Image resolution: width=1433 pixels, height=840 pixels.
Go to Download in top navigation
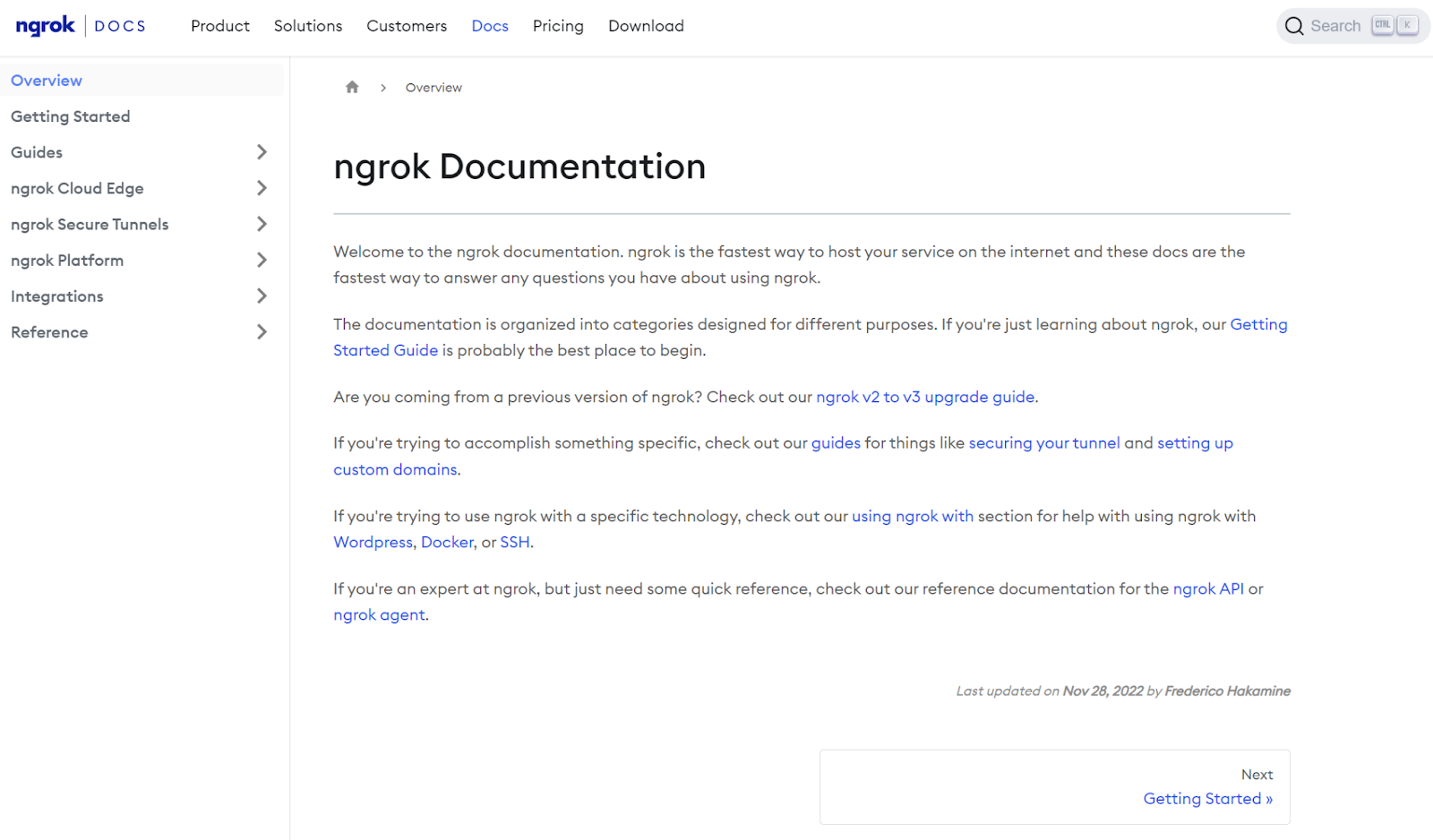(646, 26)
